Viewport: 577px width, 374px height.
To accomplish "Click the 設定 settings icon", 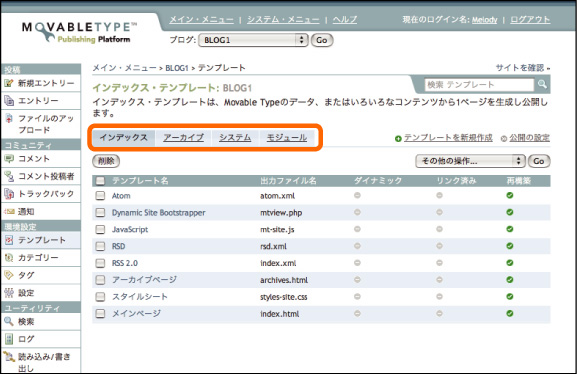I will point(9,293).
